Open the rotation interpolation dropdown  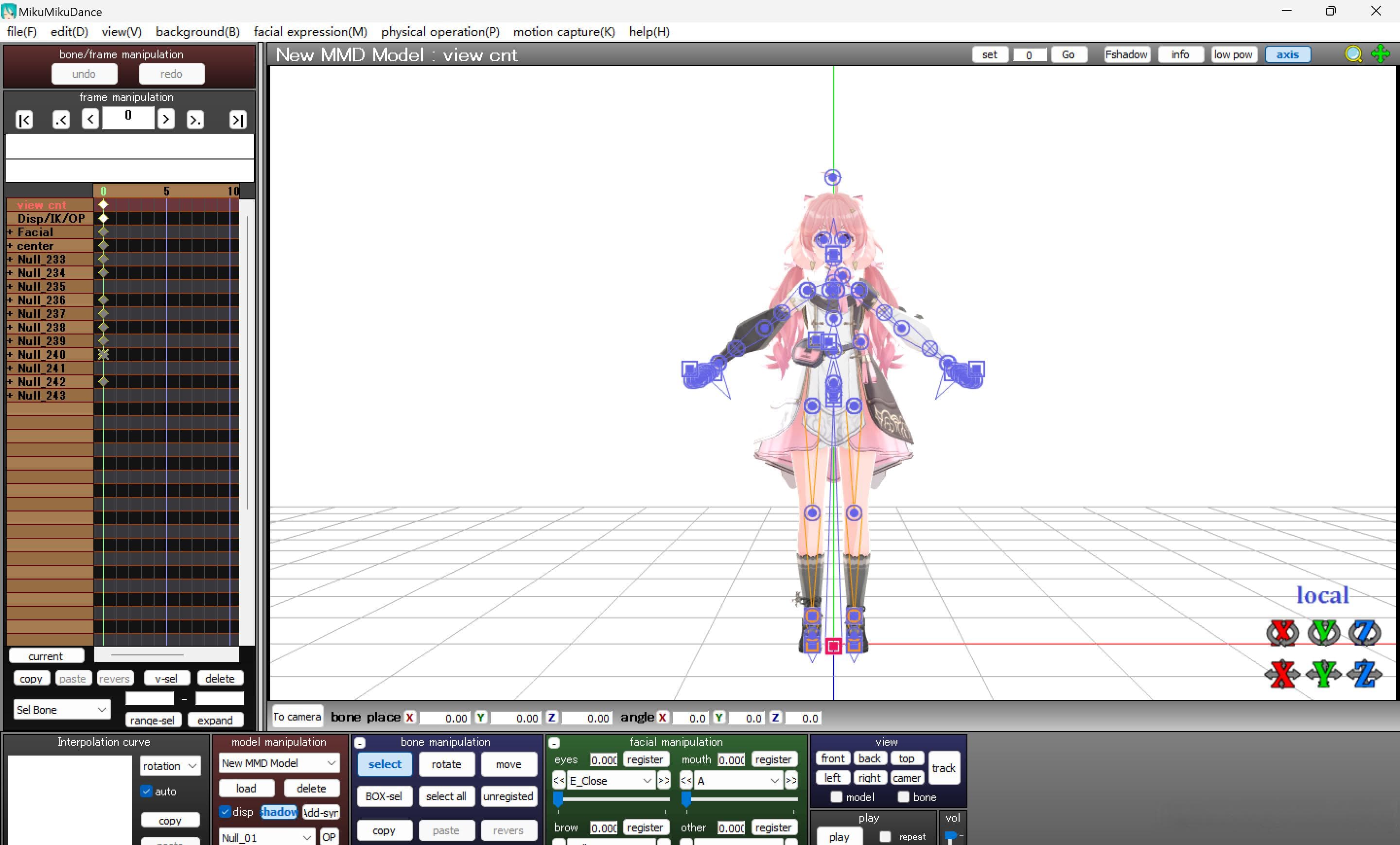(x=170, y=766)
